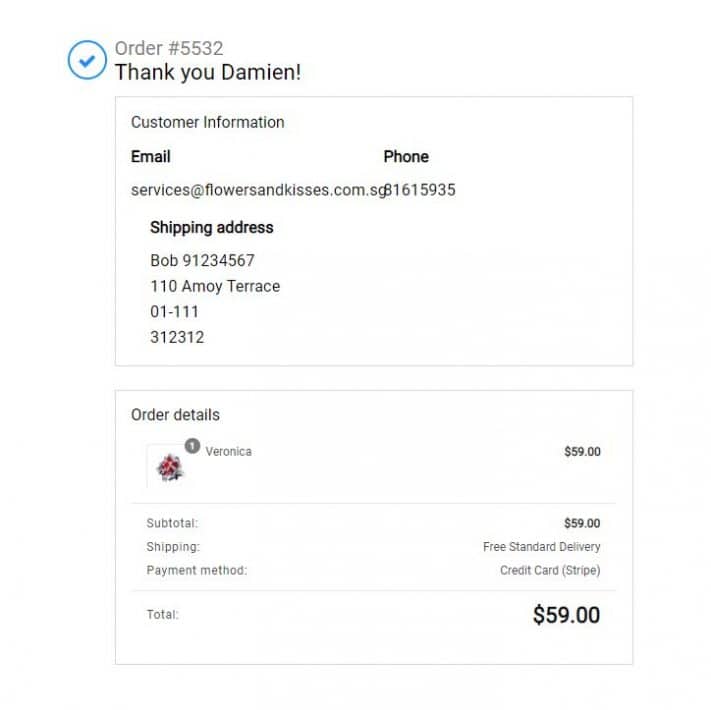Click the Order details section title
Screen dimensions: 711x710
(175, 414)
